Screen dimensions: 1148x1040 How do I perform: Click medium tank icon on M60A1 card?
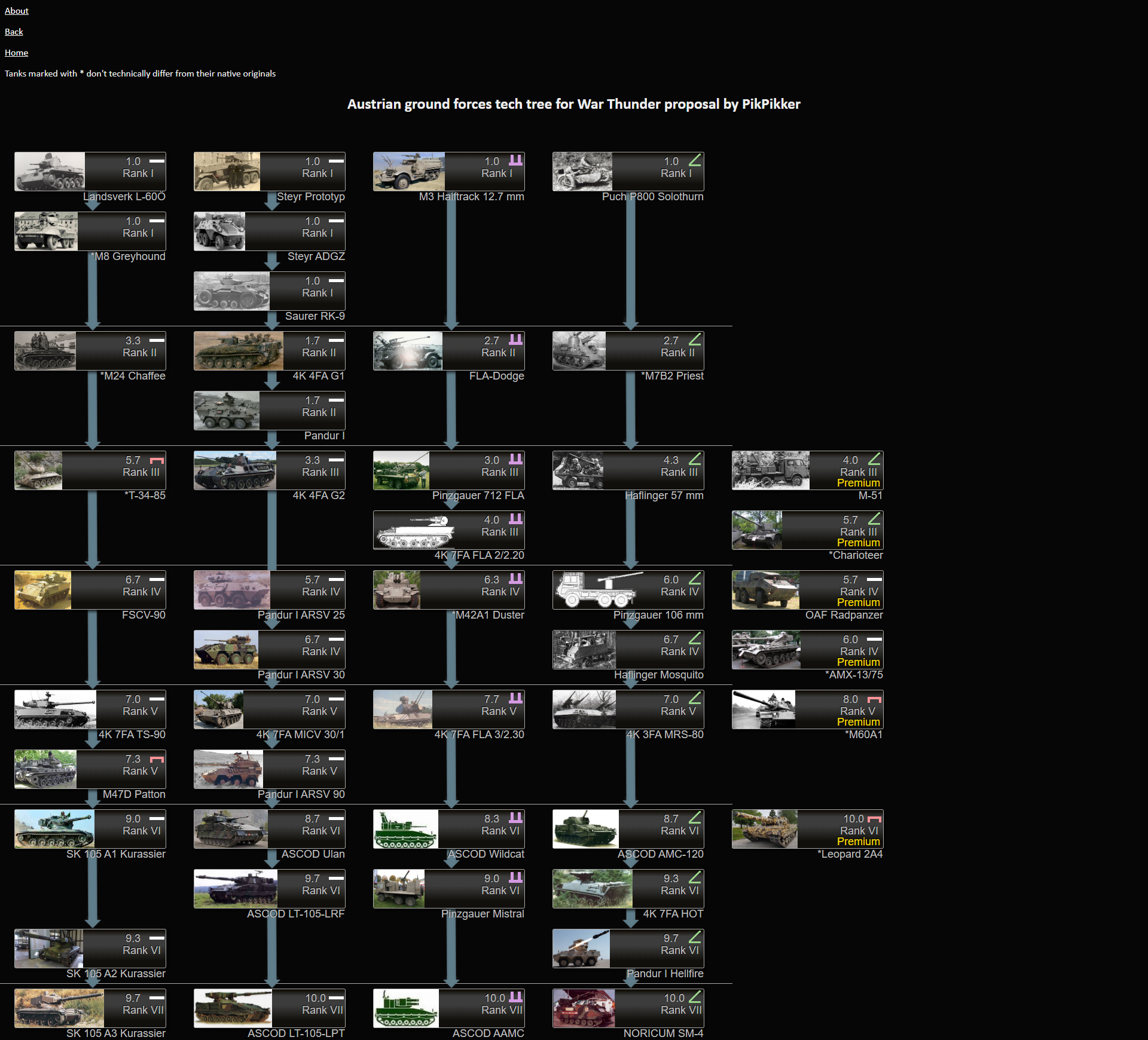874,699
